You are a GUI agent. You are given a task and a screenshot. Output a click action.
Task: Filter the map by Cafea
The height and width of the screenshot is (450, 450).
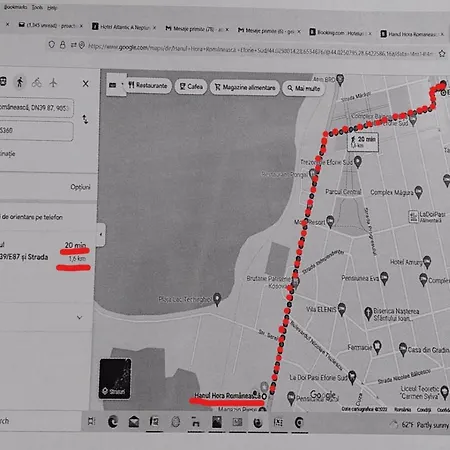click(x=191, y=87)
